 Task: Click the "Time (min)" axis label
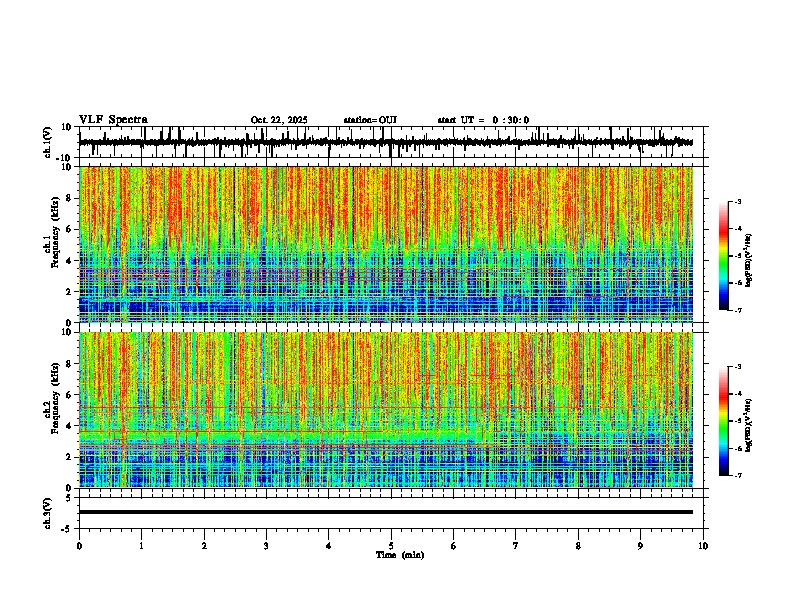(x=400, y=555)
